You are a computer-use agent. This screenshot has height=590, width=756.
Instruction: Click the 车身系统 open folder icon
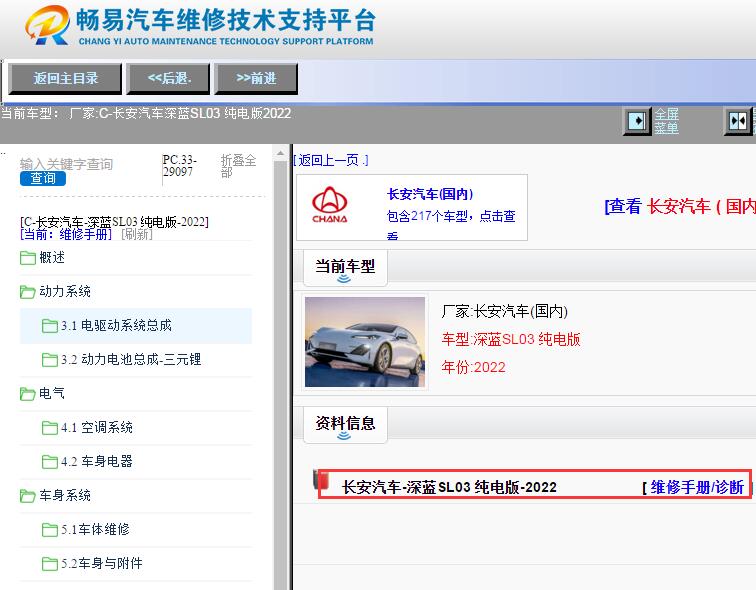coord(27,496)
